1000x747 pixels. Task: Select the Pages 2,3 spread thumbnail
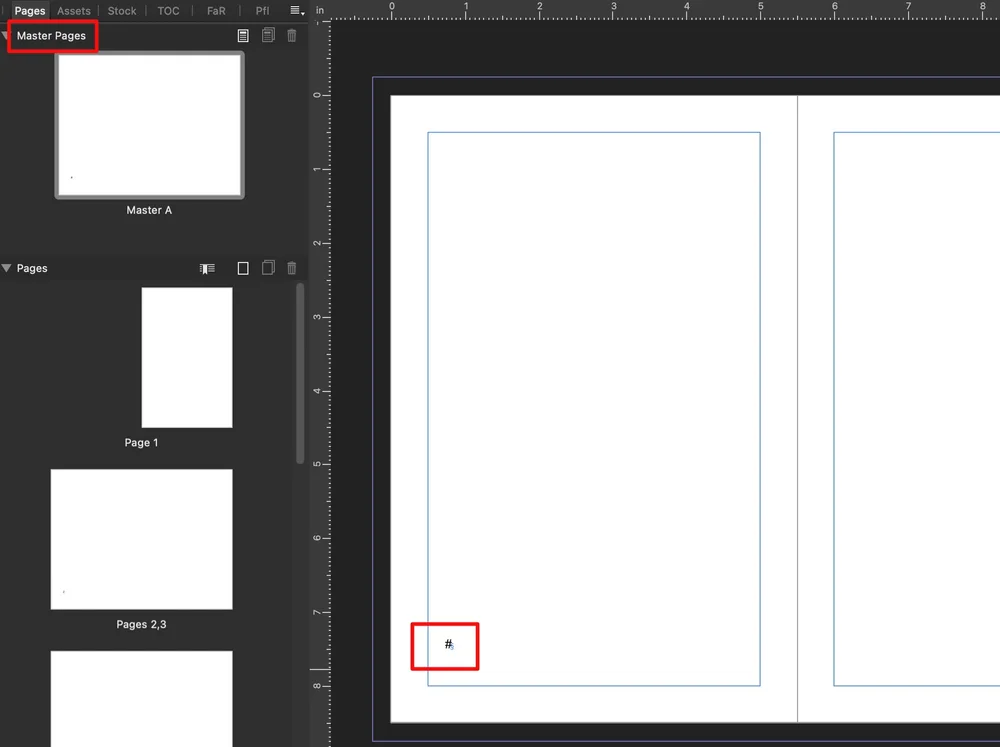point(141,539)
